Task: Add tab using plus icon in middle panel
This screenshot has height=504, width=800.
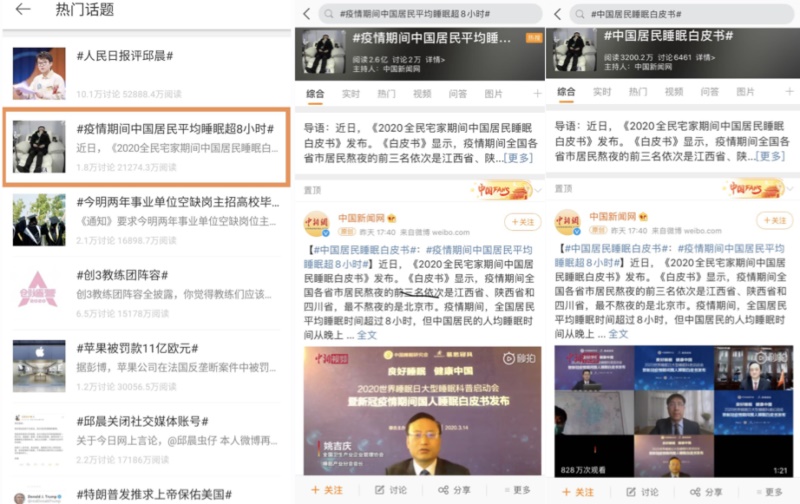Action: point(537,93)
